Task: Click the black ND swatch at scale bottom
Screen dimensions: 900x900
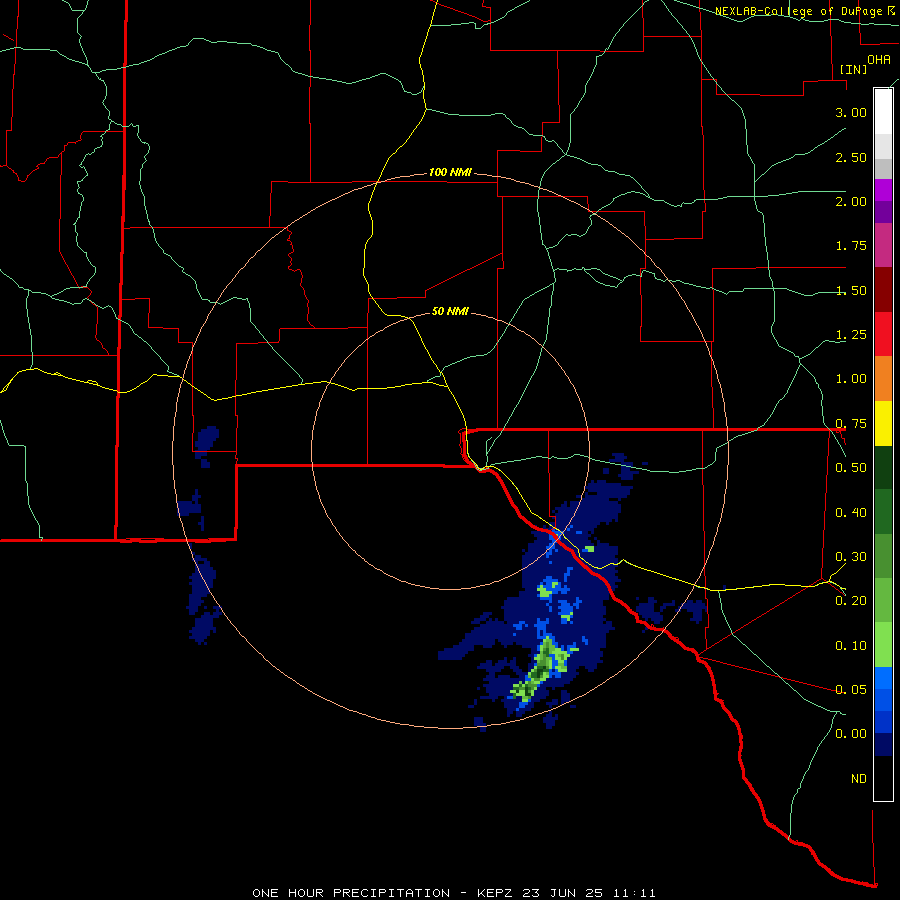Action: (x=883, y=778)
